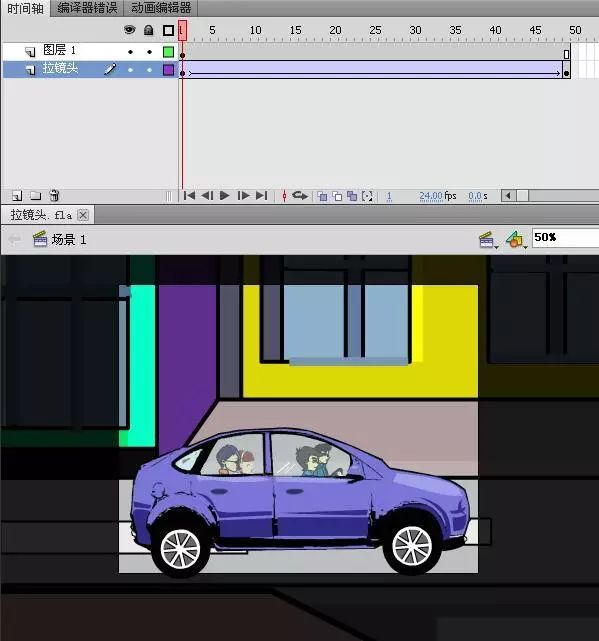
Task: Toggle the Loop playback icon
Action: click(x=300, y=196)
